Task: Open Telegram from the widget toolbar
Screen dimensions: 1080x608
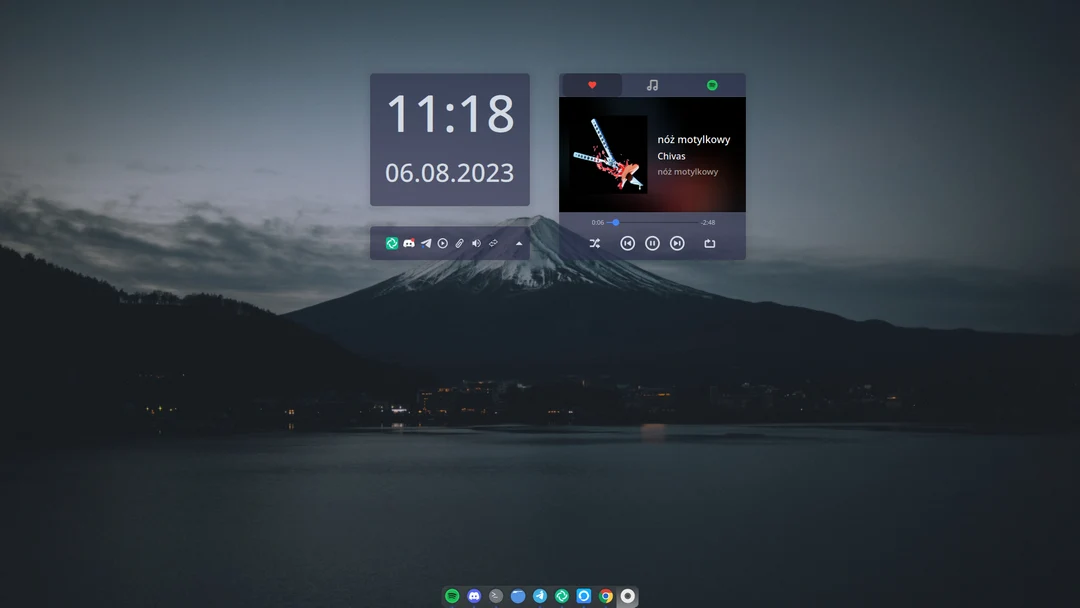Action: (x=425, y=243)
